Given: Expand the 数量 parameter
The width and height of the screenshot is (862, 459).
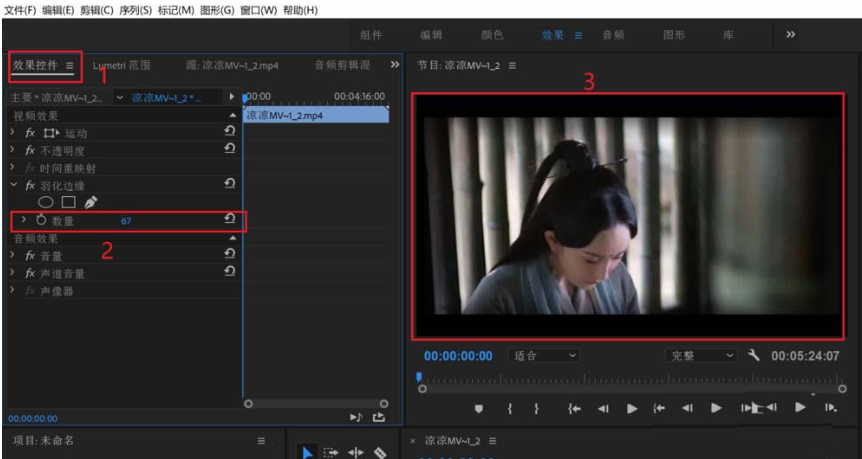Looking at the screenshot, I should pyautogui.click(x=24, y=219).
